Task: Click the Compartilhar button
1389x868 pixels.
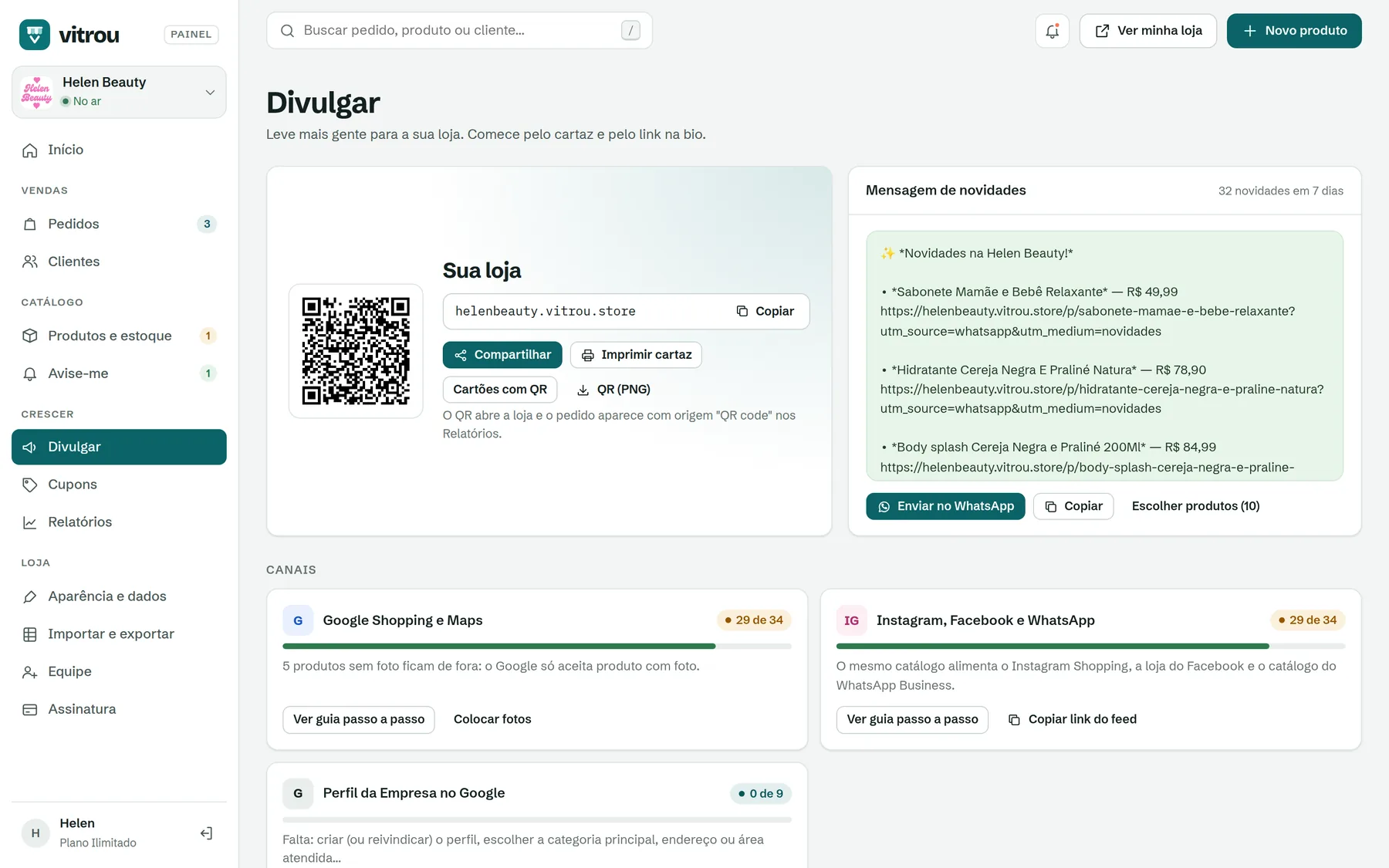Action: (502, 355)
